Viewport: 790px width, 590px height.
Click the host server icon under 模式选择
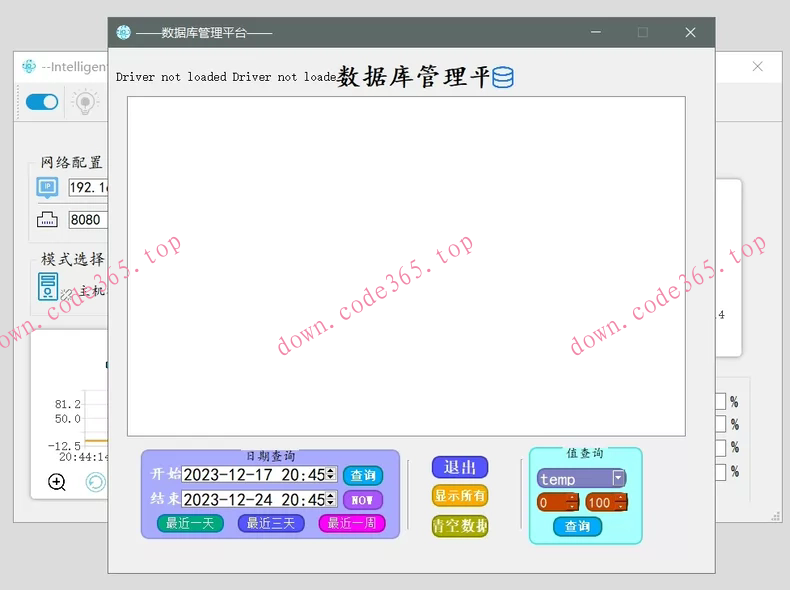[48, 287]
